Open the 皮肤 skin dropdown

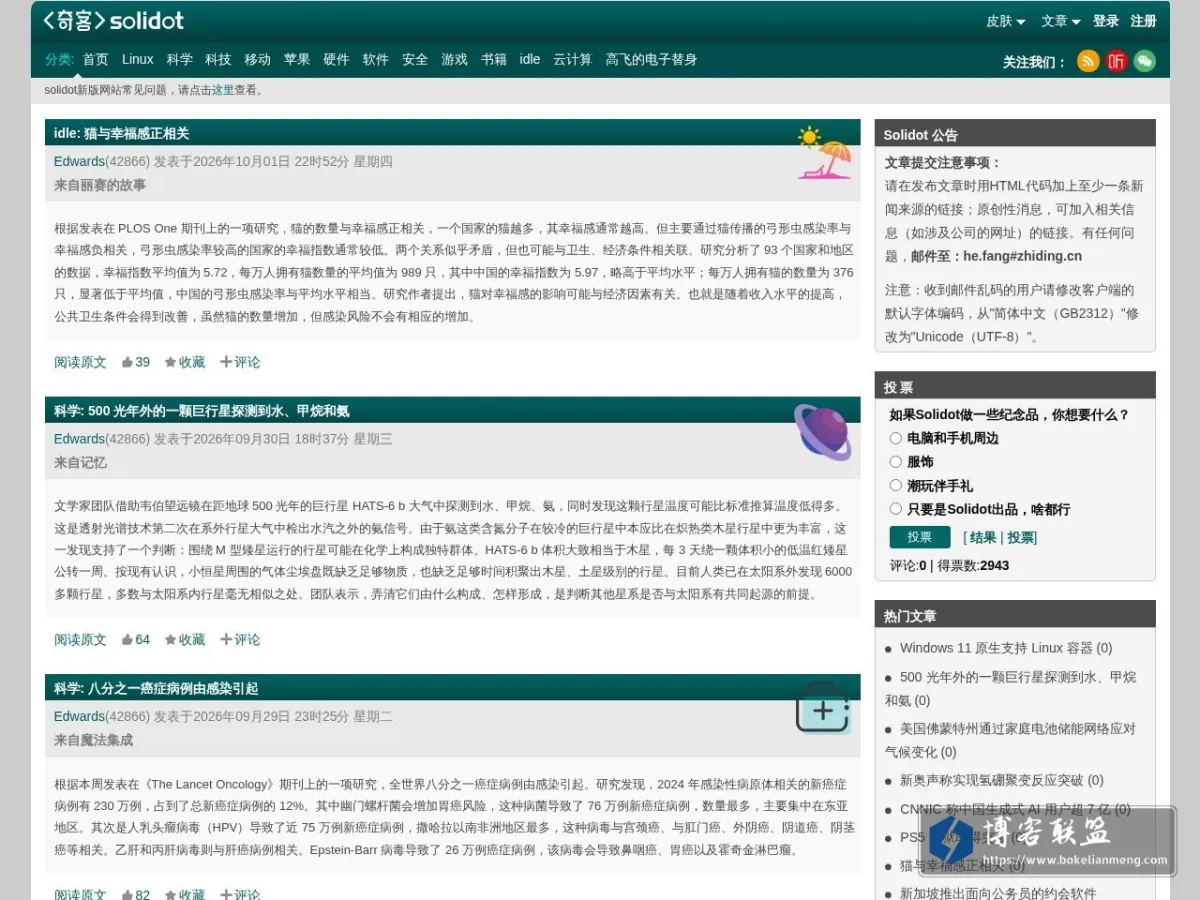(x=1006, y=21)
